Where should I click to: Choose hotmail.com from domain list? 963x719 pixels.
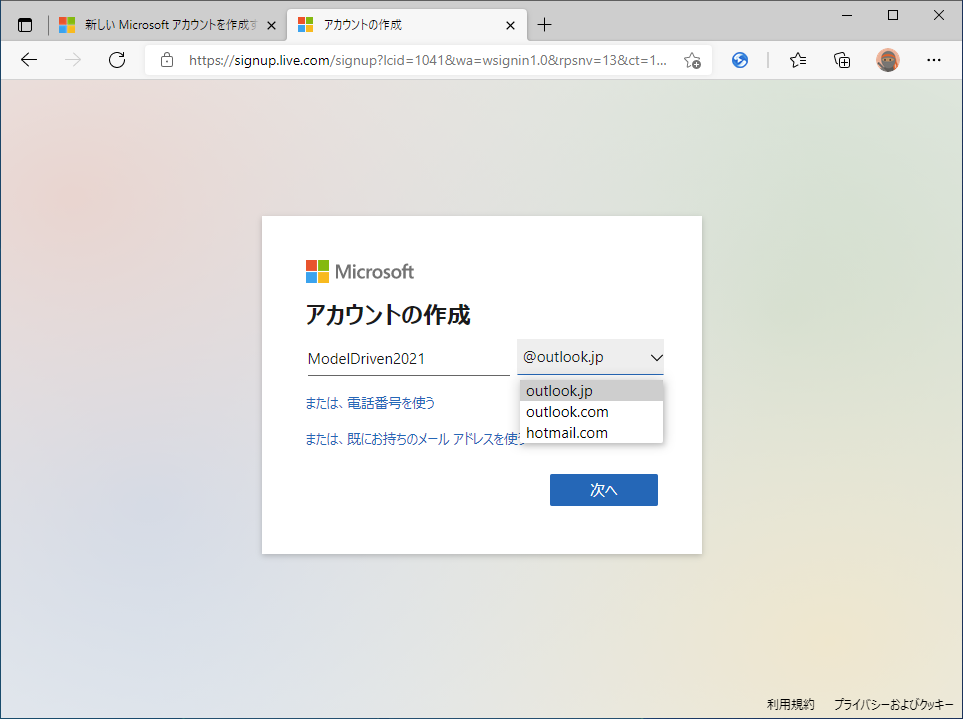(x=591, y=433)
